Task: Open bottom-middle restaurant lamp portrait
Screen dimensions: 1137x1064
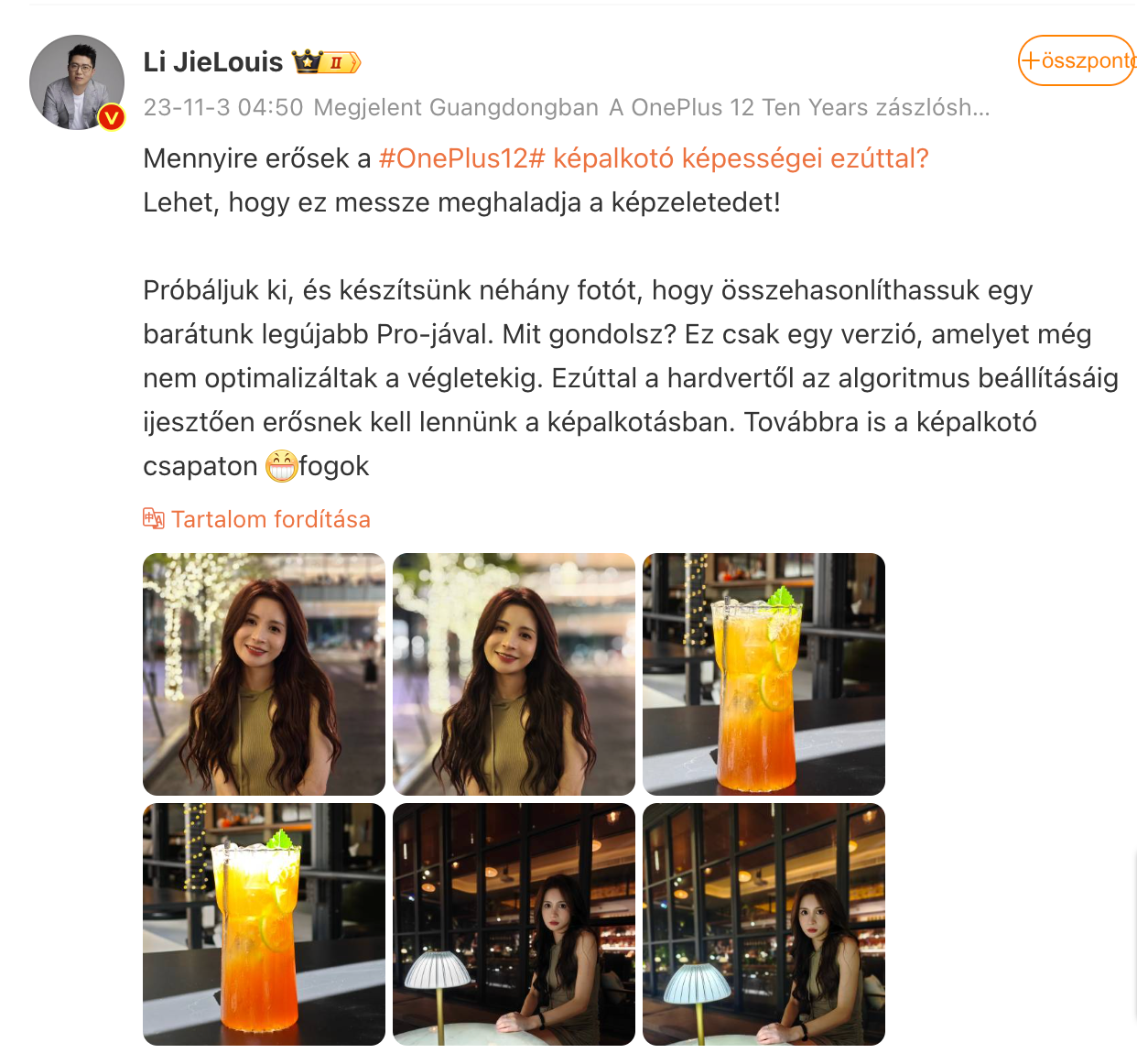Action: point(514,924)
